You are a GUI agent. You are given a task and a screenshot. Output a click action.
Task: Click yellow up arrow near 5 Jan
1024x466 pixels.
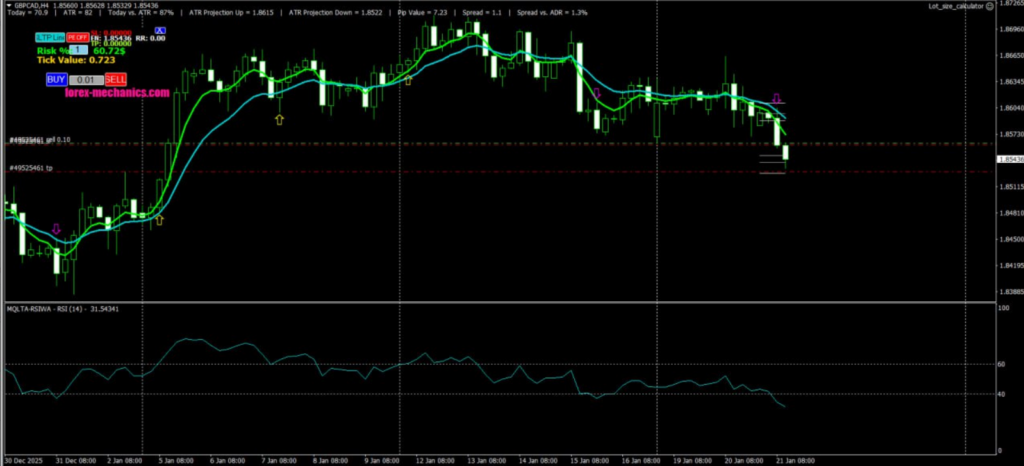point(159,220)
